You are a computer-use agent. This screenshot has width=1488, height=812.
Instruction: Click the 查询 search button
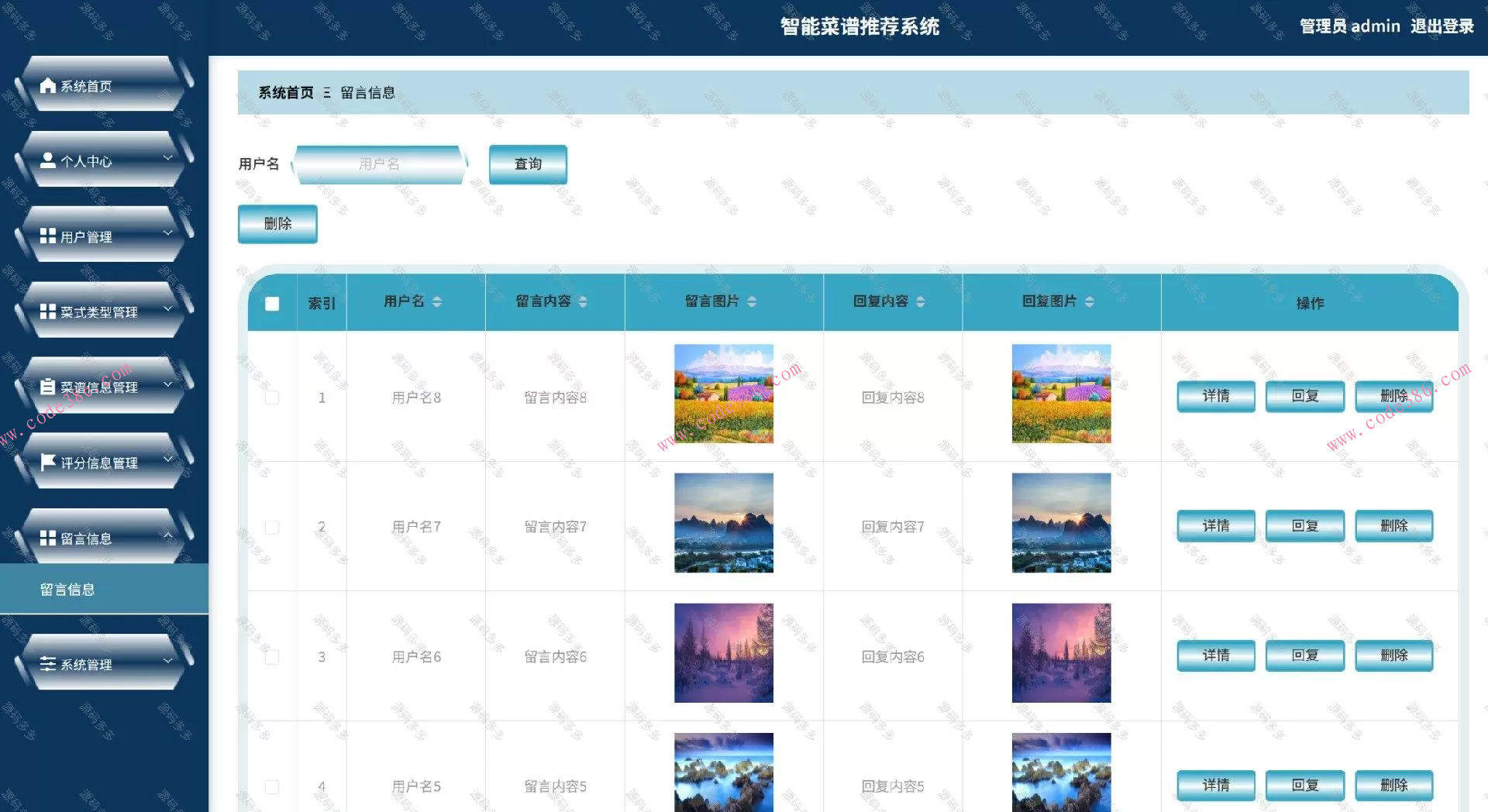click(527, 163)
